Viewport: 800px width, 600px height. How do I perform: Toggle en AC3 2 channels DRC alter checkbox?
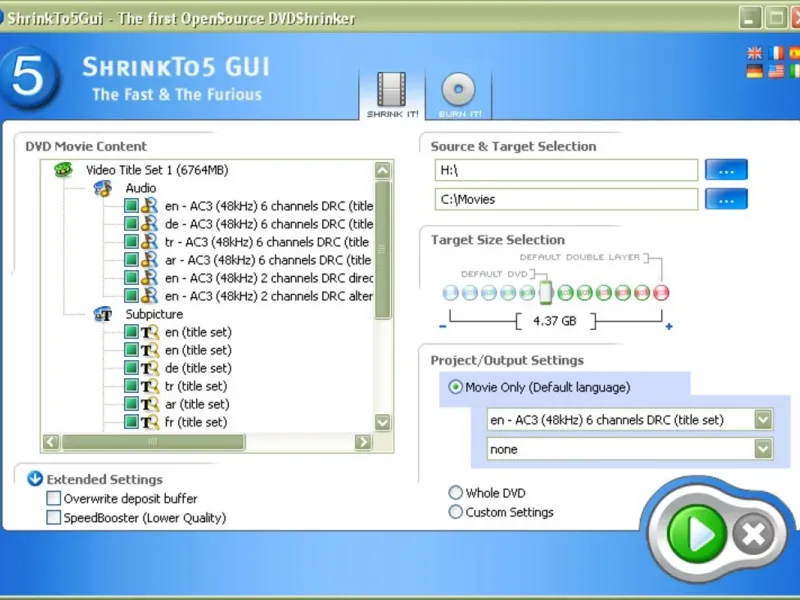point(131,295)
